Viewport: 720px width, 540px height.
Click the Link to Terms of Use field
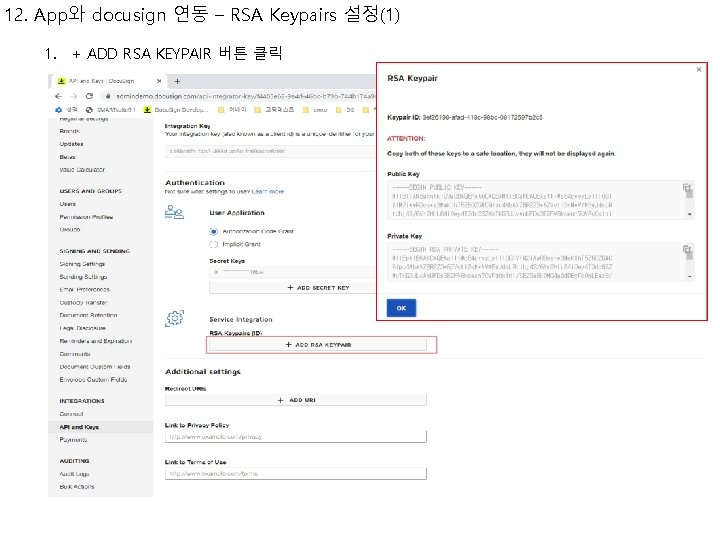tap(296, 473)
